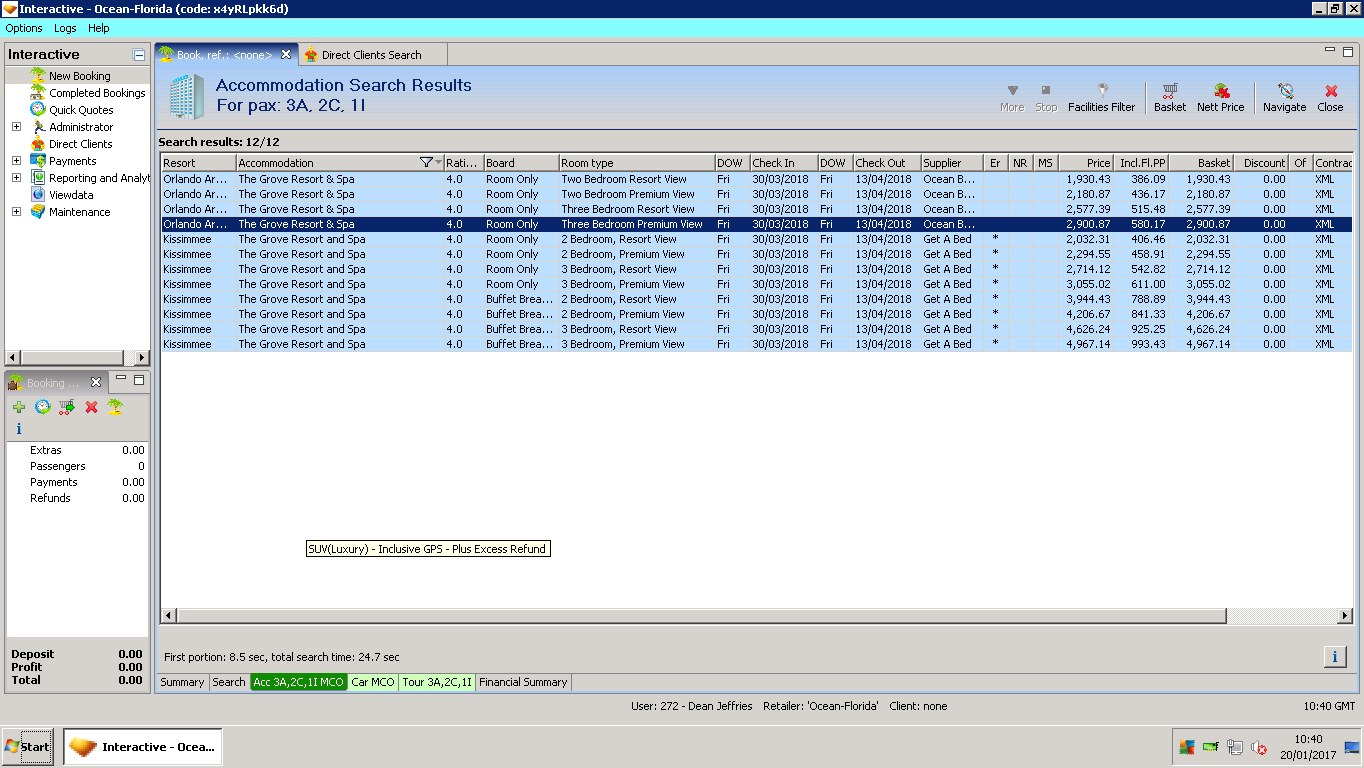The width and height of the screenshot is (1364, 768).
Task: Open the Logs menu
Action: 65,28
